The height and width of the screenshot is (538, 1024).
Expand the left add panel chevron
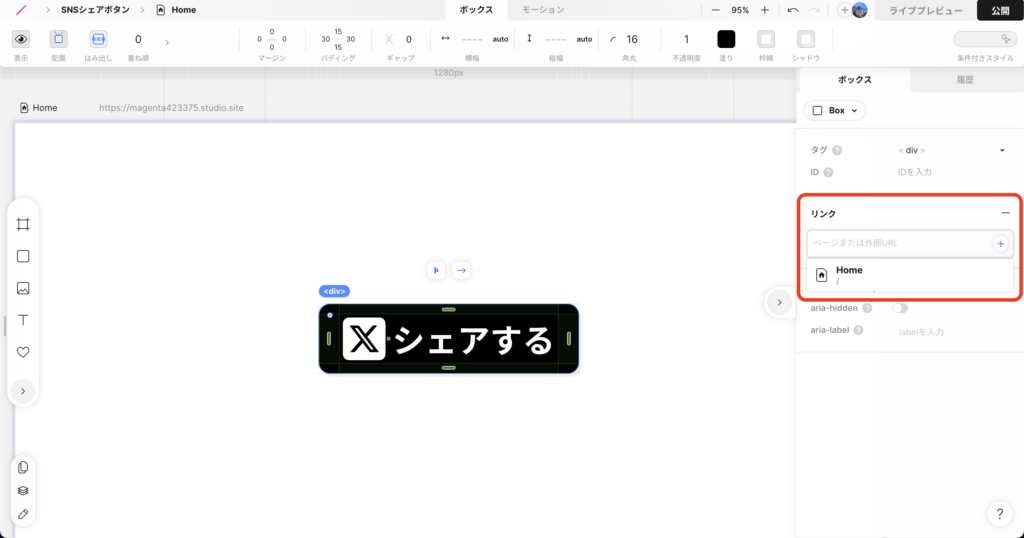pyautogui.click(x=23, y=391)
